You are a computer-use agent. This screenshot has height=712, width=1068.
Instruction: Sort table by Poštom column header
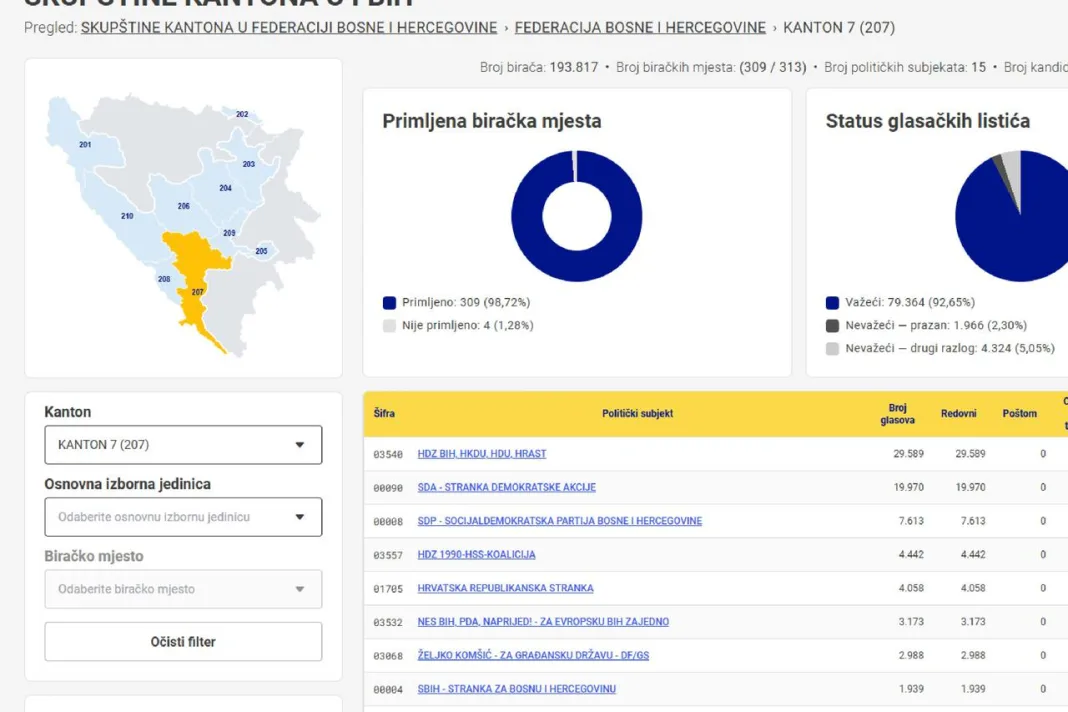tap(1020, 414)
